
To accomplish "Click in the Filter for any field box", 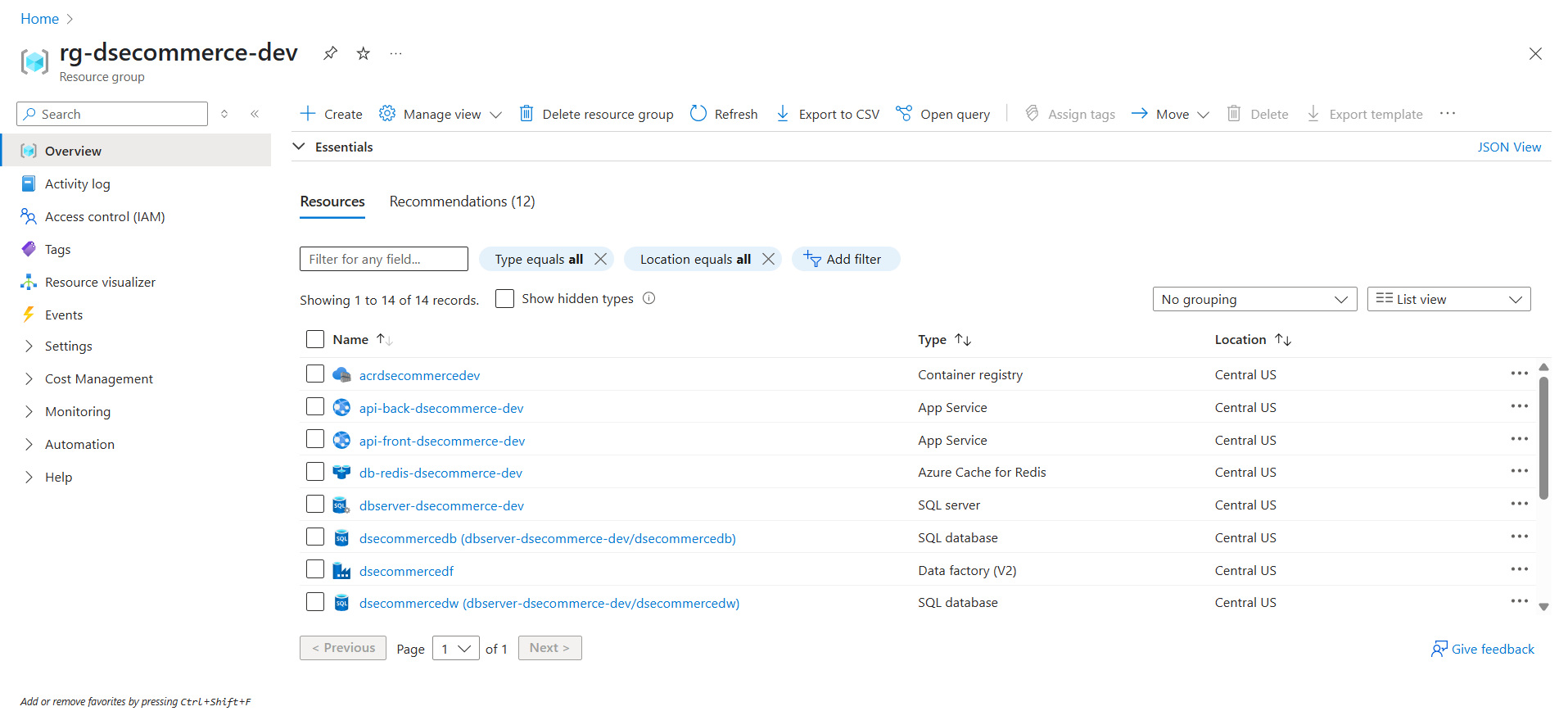I will point(383,259).
